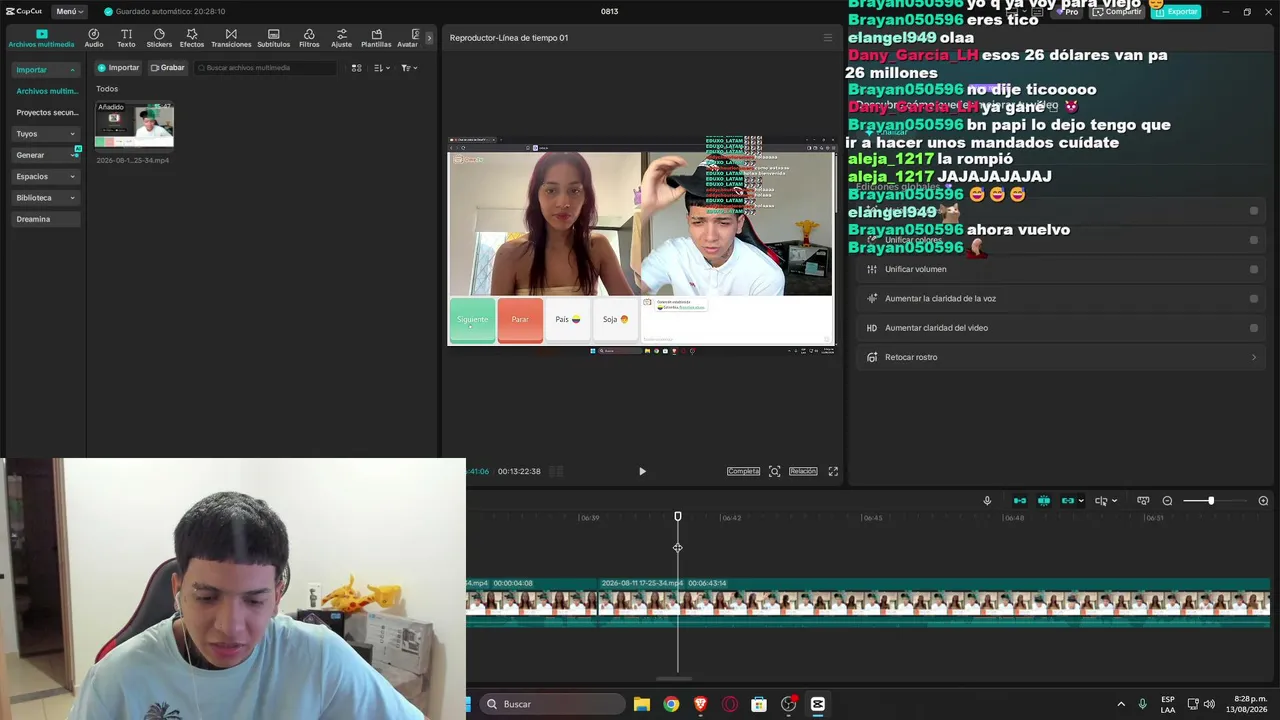The image size is (1280, 720).
Task: Select Archivos multimedia in sidebar
Action: point(46,91)
